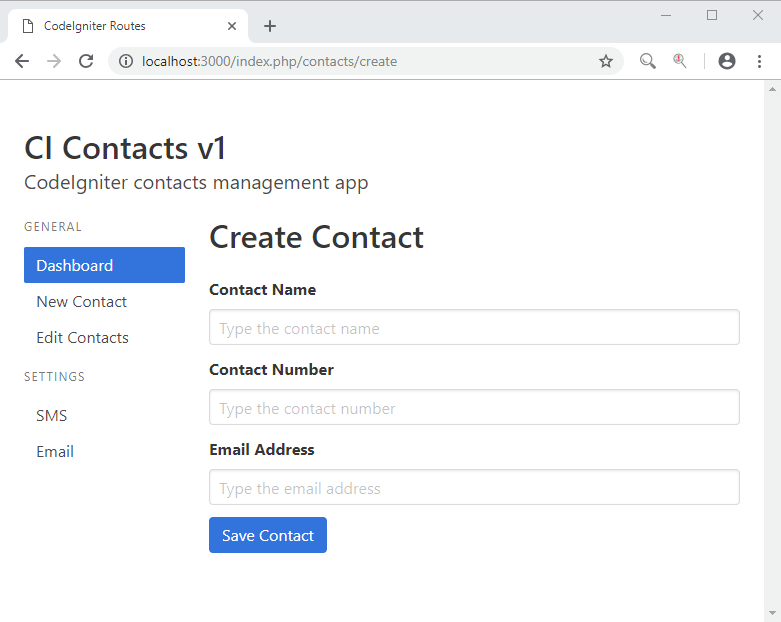The image size is (781, 622).
Task: Open Edit Contacts sidebar link
Action: click(82, 337)
